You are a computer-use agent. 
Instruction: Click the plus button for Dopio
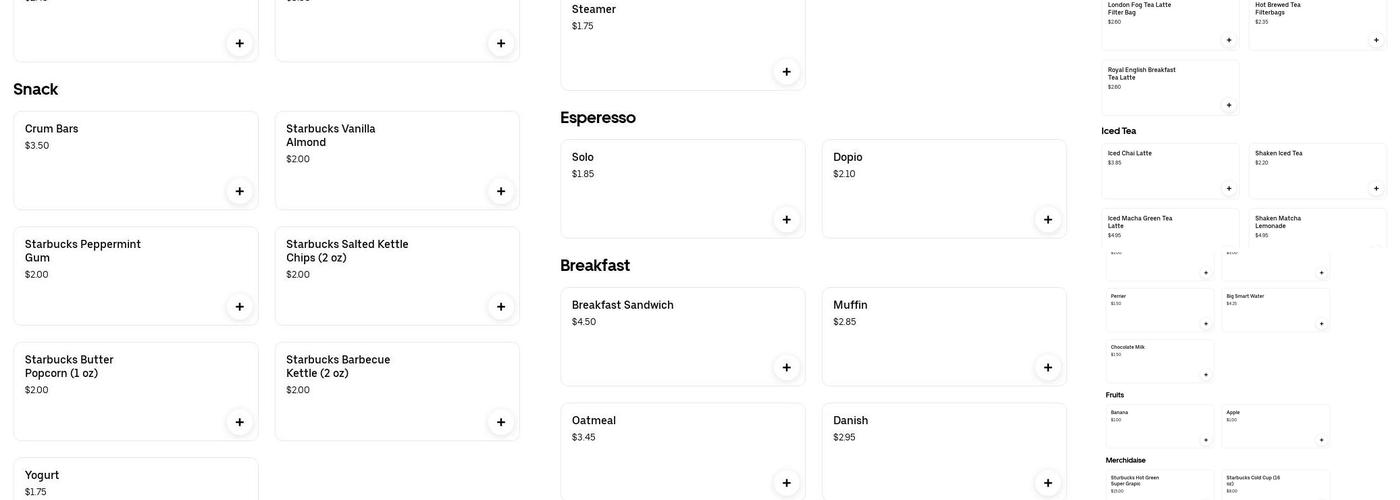(x=1048, y=220)
